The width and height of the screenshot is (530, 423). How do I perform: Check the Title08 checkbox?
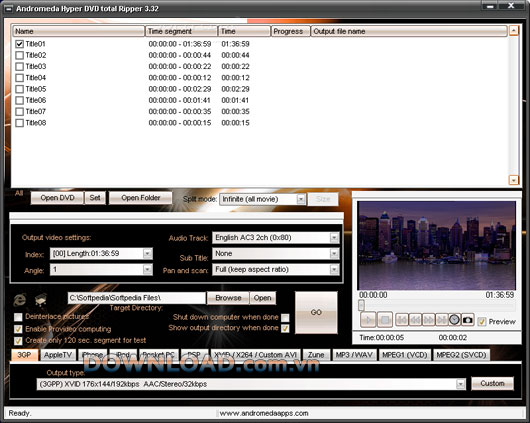[x=19, y=123]
